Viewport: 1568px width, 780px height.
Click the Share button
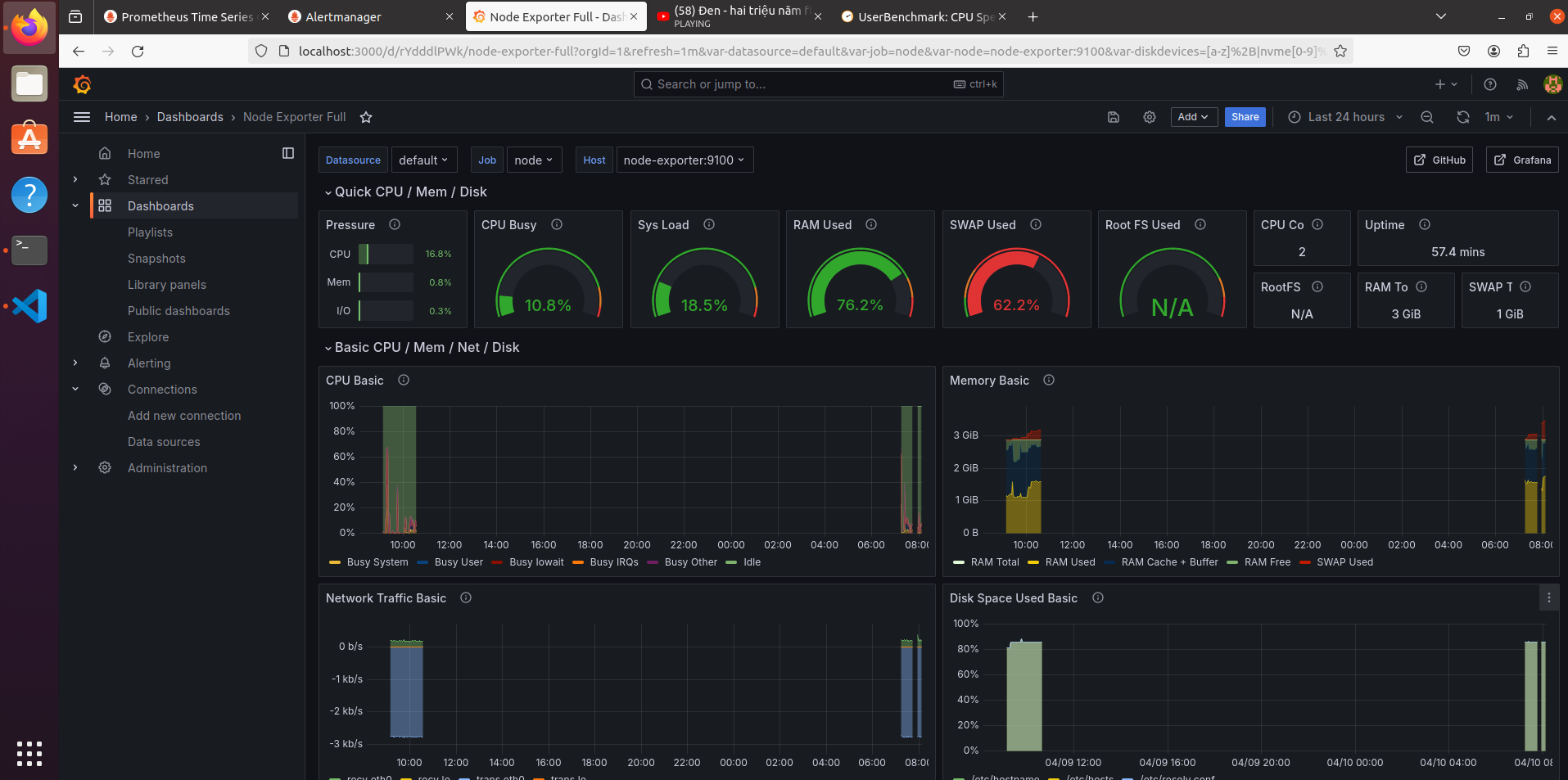[1245, 117]
